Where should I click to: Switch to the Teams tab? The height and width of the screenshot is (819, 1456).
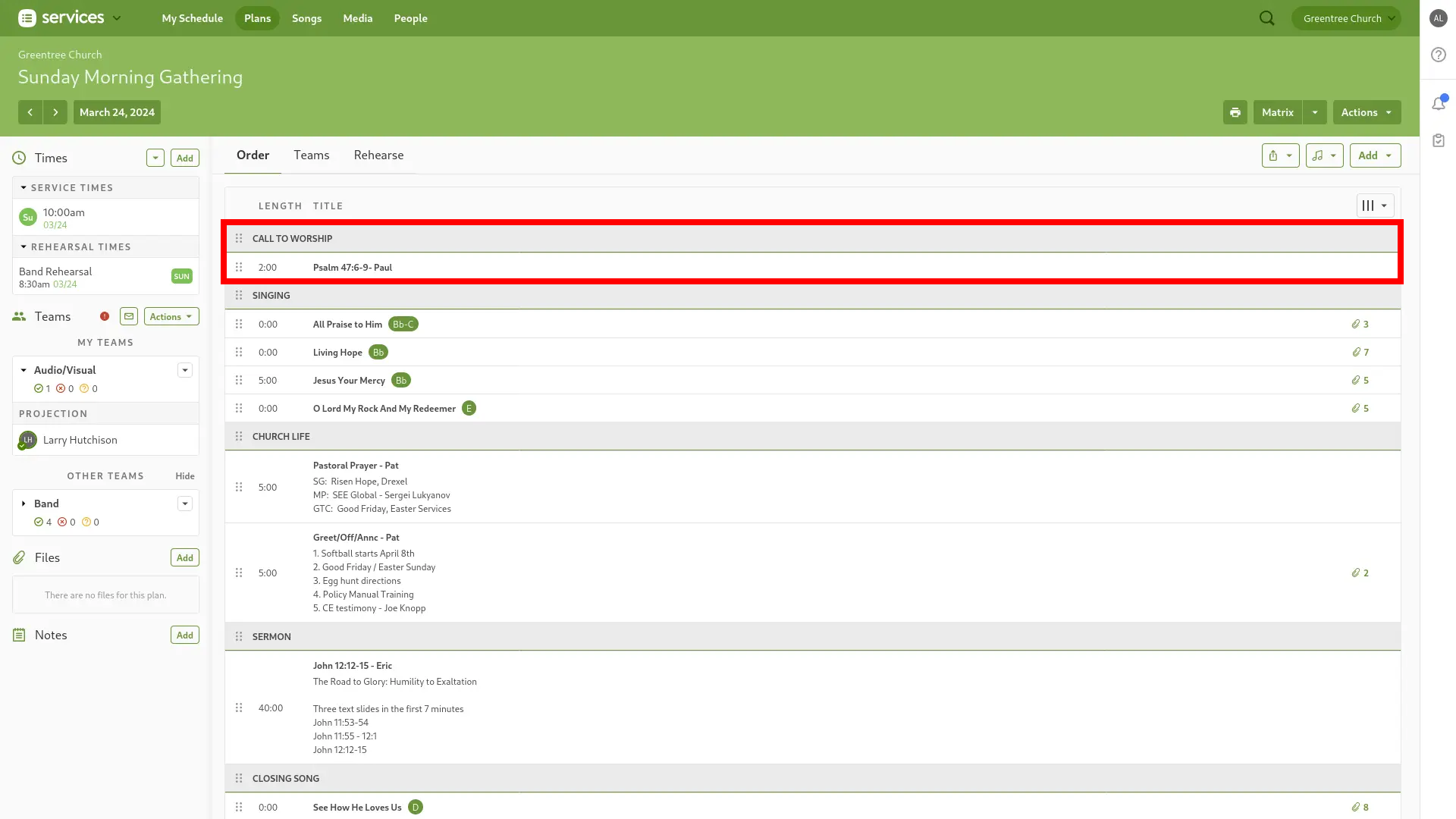311,155
